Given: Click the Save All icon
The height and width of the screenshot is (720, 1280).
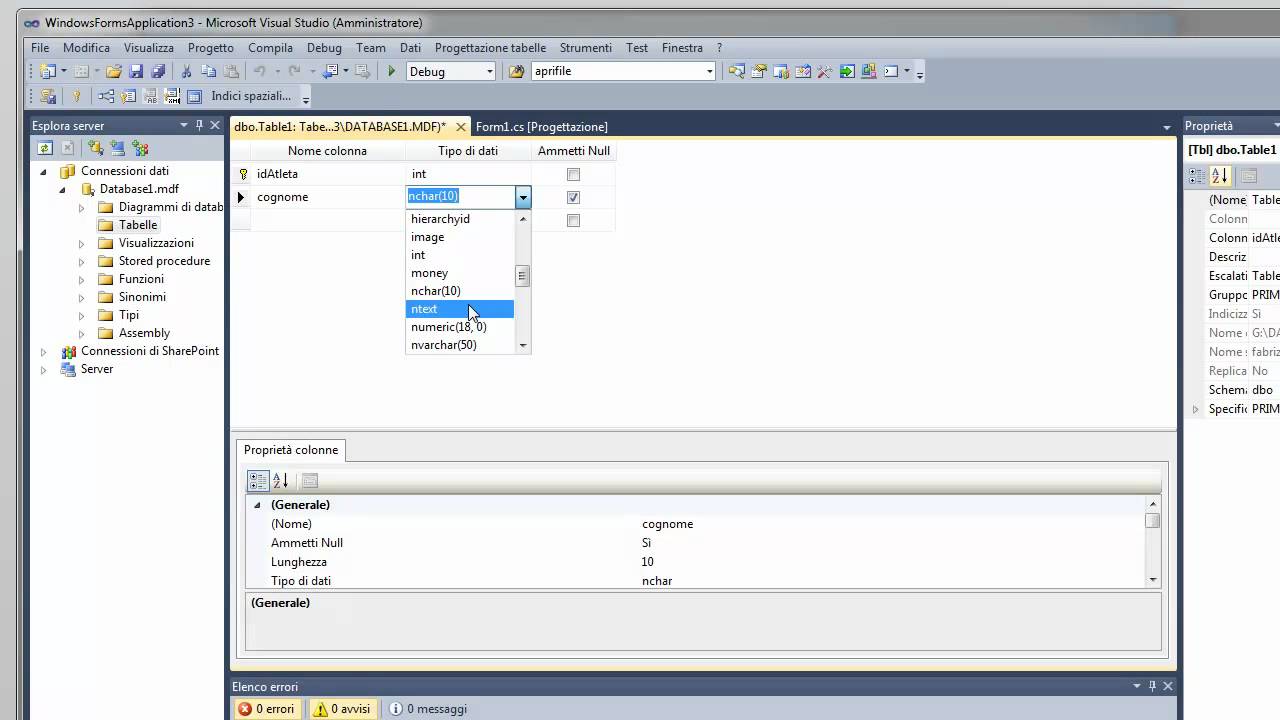Looking at the screenshot, I should 158,71.
